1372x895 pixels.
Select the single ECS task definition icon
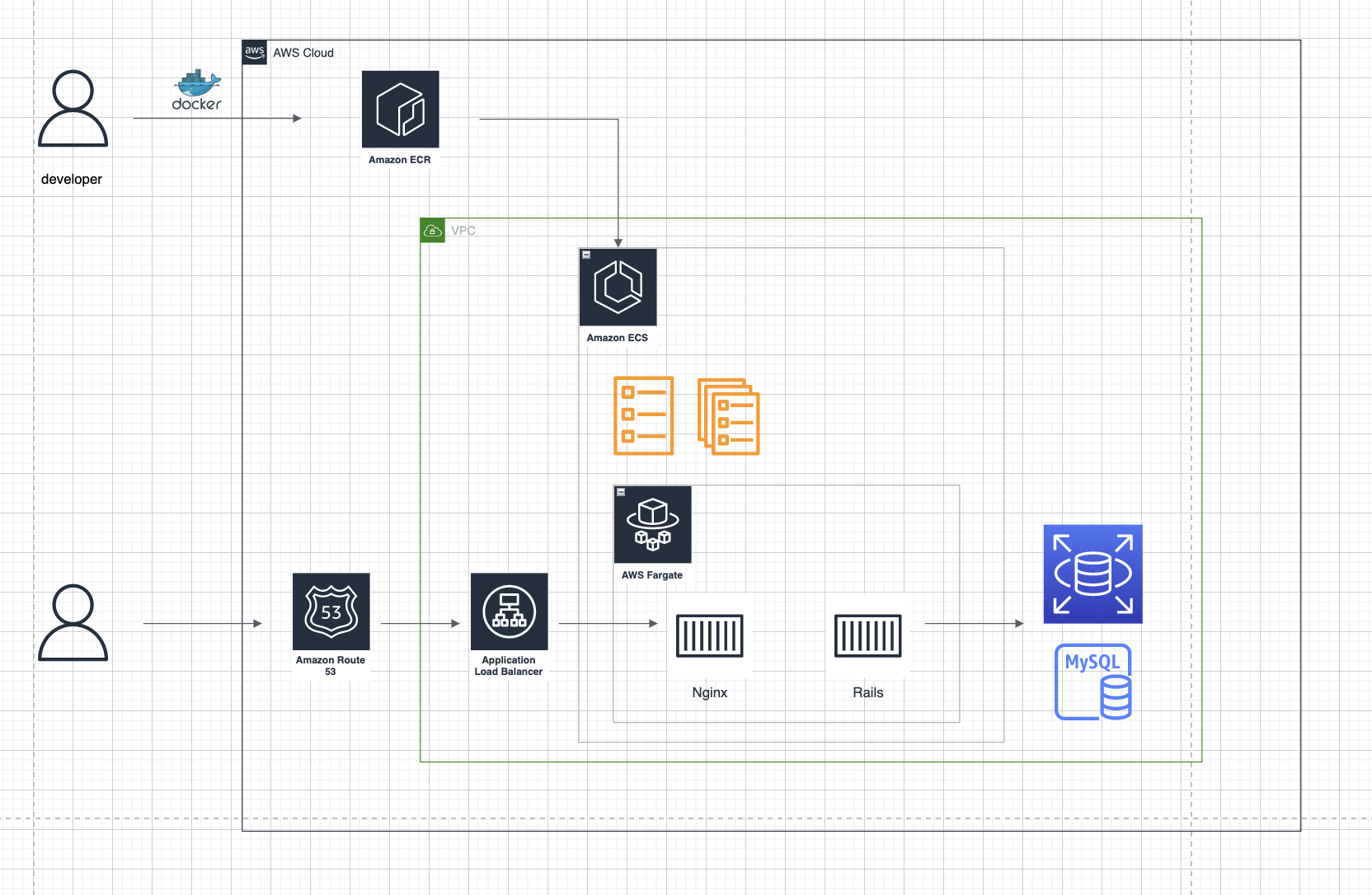644,416
